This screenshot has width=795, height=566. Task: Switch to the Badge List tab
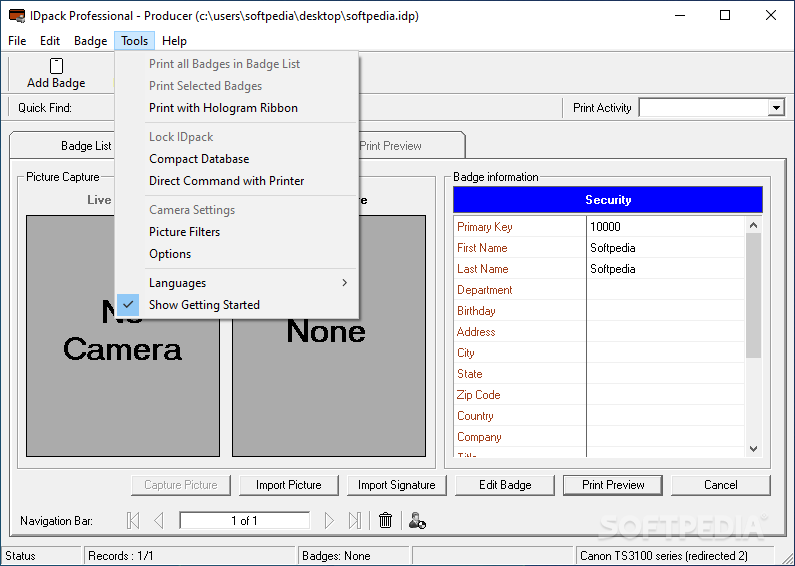86,146
